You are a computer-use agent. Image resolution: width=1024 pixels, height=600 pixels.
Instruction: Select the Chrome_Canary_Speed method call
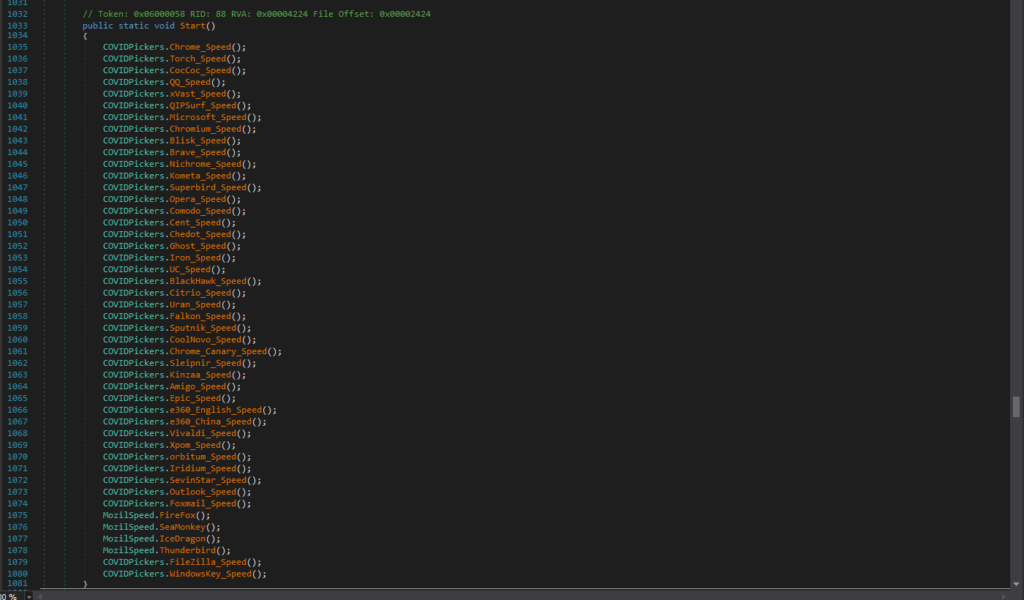pyautogui.click(x=218, y=351)
